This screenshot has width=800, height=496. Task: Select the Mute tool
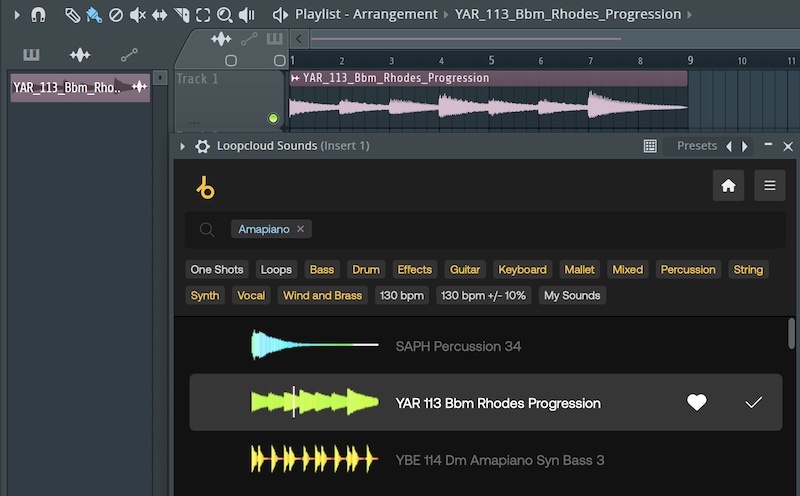point(137,15)
